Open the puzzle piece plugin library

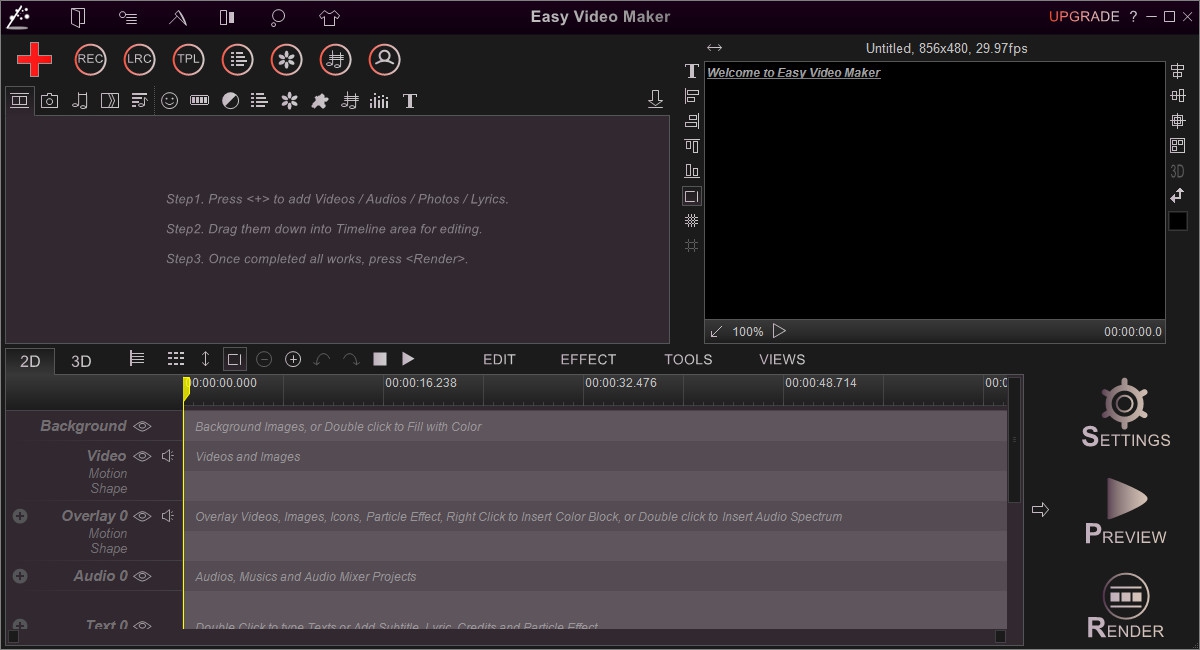(x=320, y=100)
